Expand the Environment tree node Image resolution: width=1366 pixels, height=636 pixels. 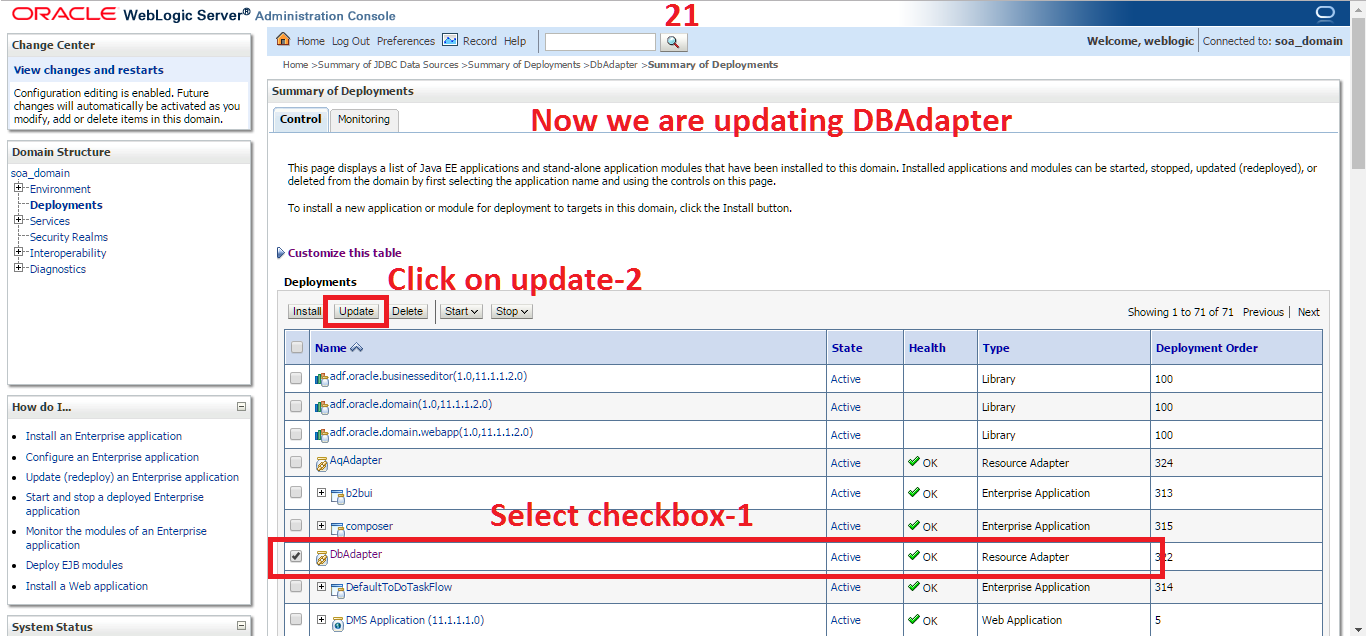pos(19,188)
